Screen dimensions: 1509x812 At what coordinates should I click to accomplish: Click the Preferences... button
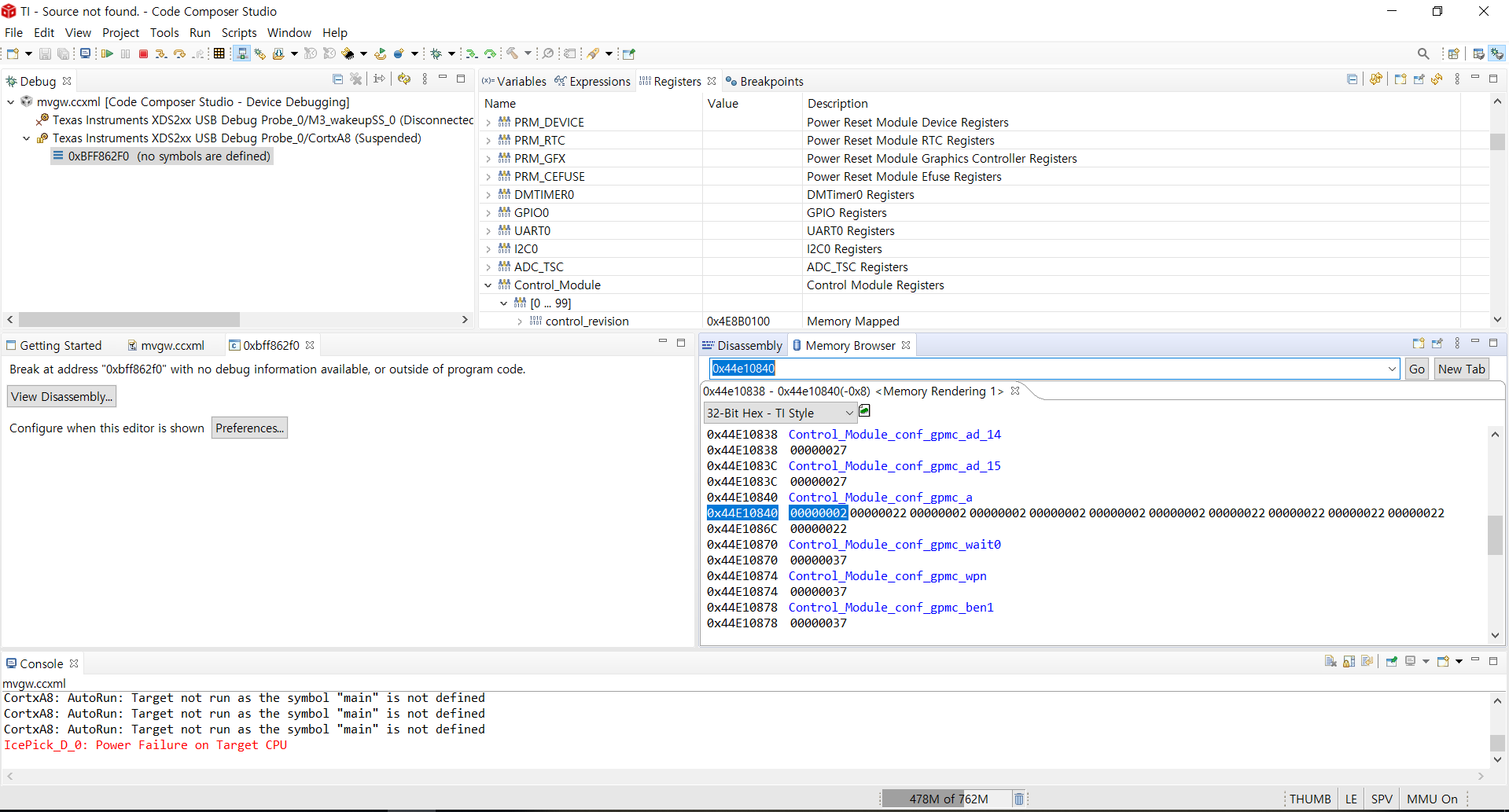(249, 428)
